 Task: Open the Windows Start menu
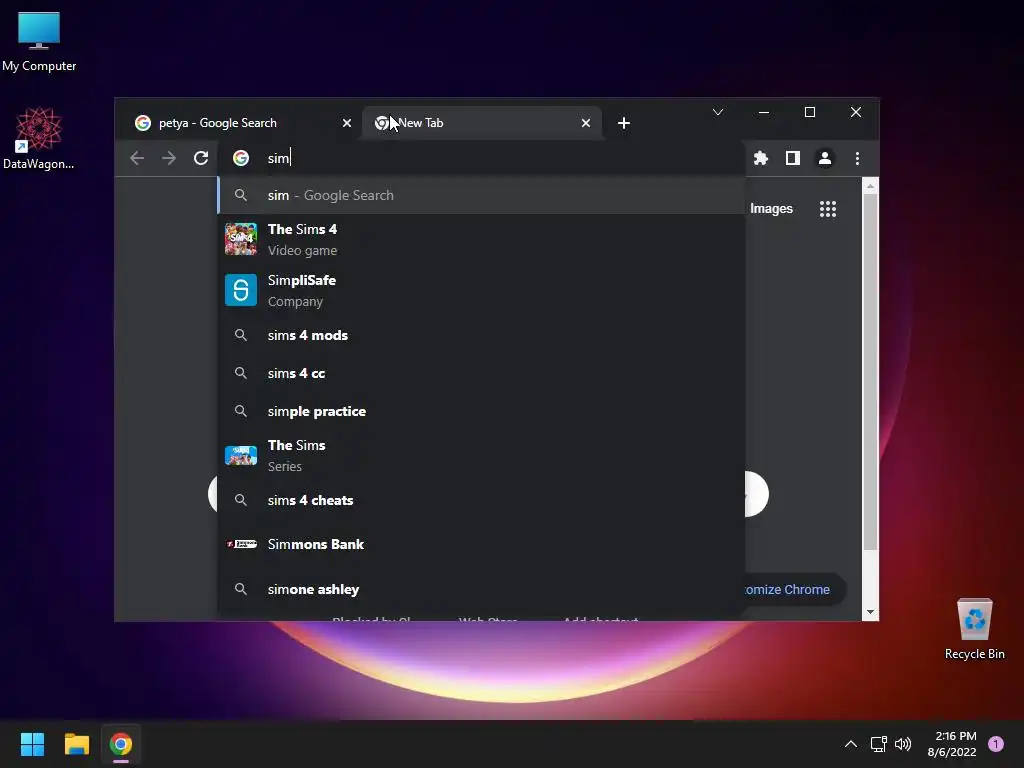coord(32,744)
